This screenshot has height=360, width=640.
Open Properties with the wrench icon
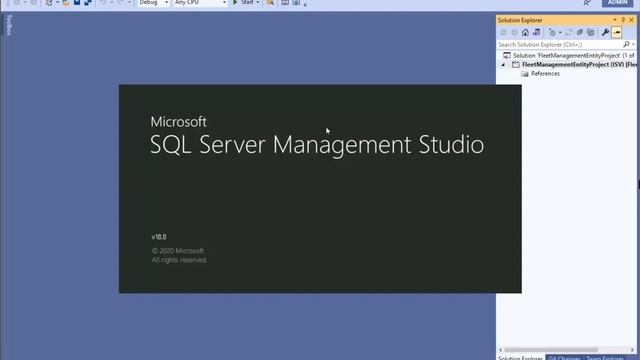pyautogui.click(x=605, y=32)
